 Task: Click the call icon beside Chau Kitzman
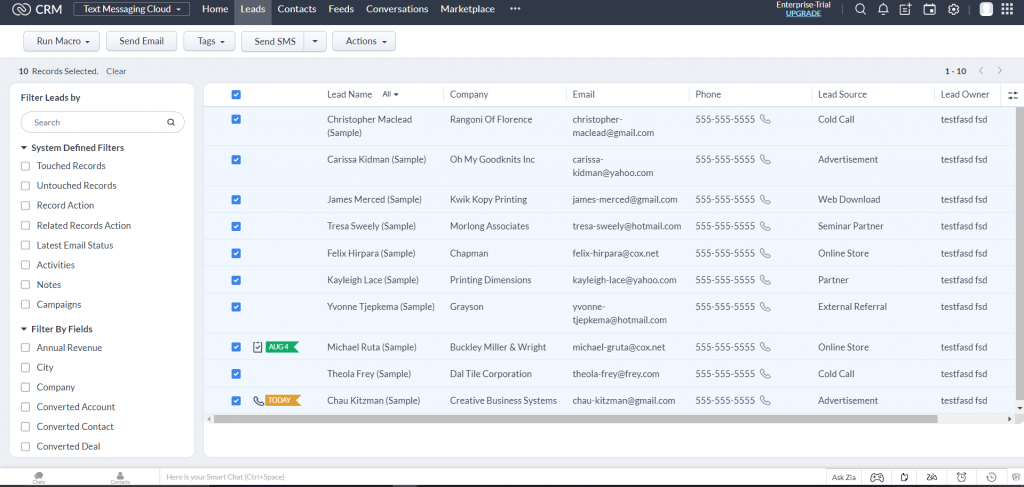point(259,401)
